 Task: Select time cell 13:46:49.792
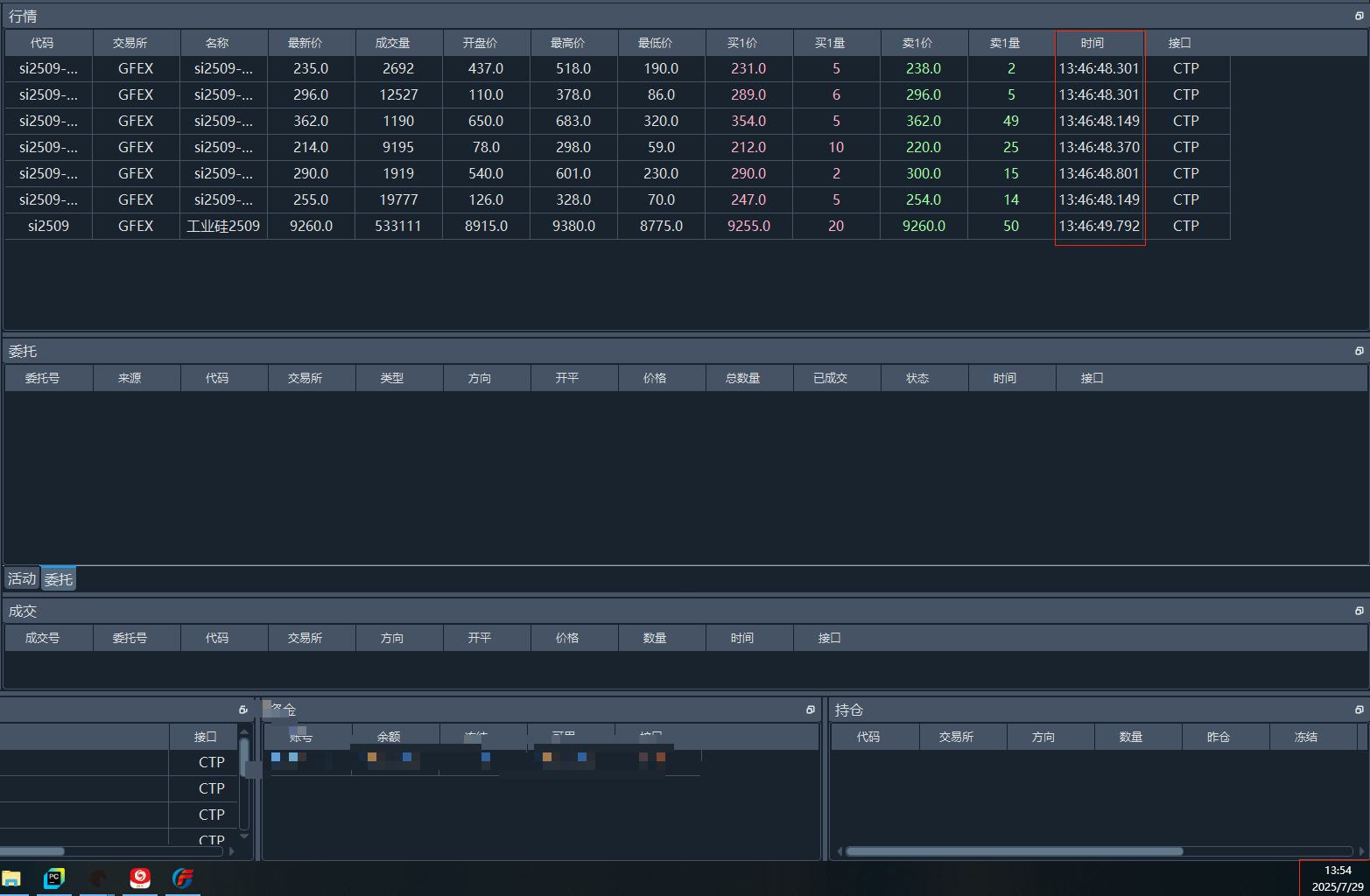(x=1099, y=226)
